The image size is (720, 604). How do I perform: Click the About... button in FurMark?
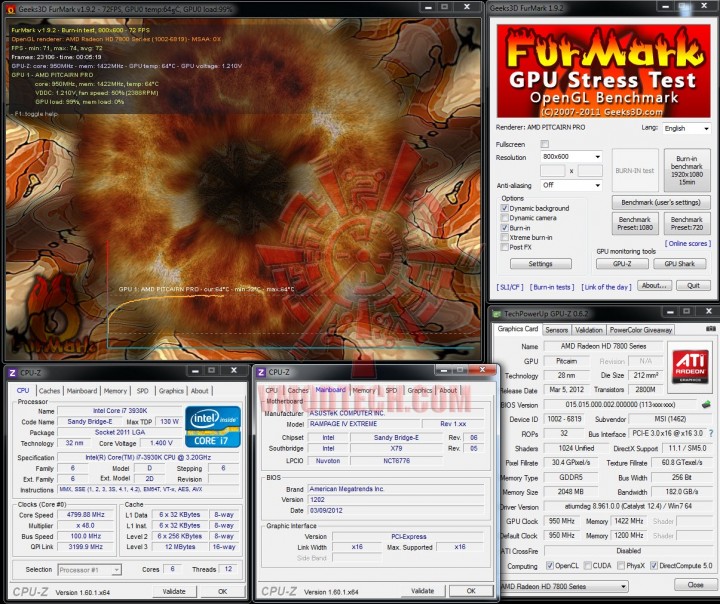point(654,285)
